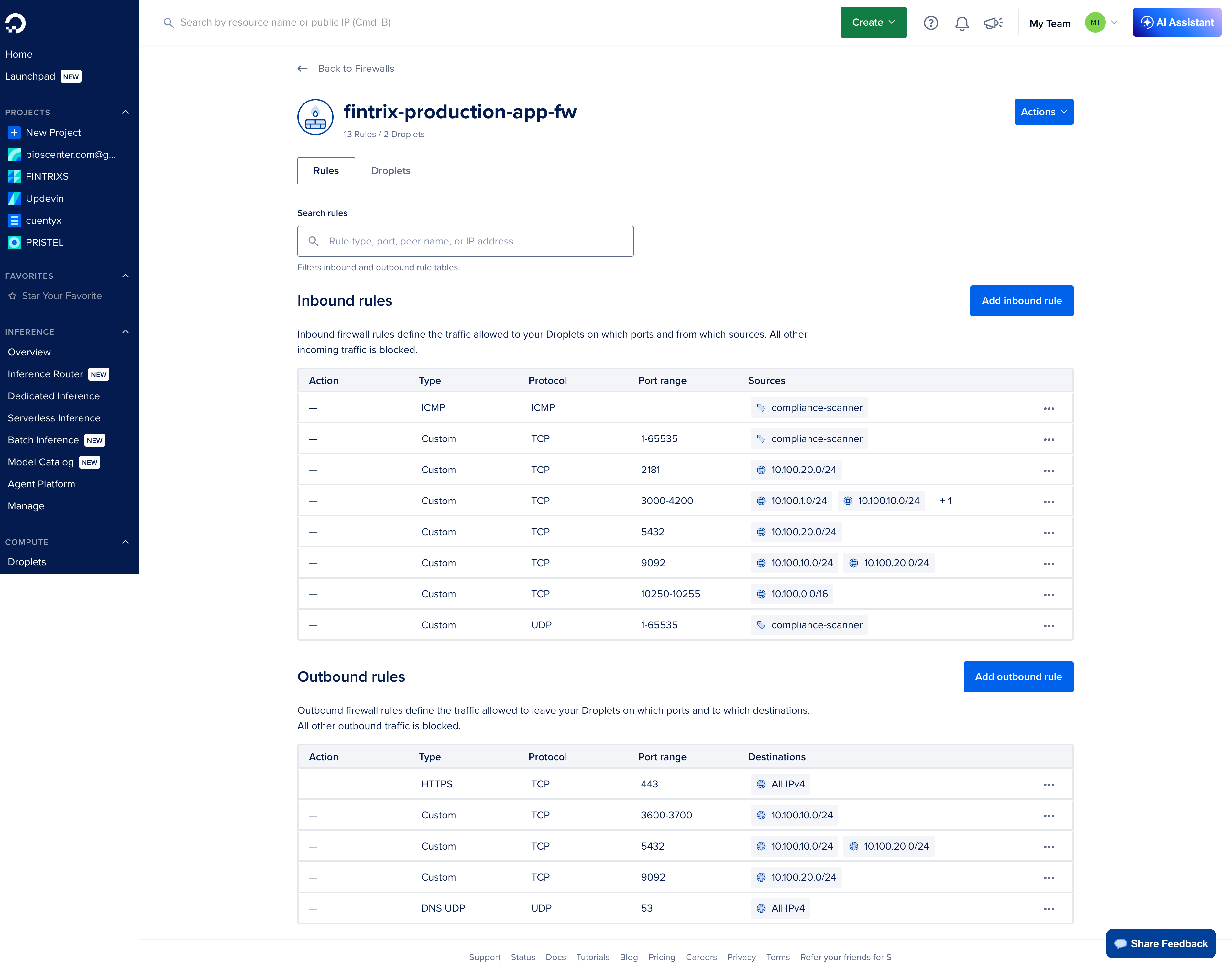Focus the global resource search box
The width and height of the screenshot is (1232, 974).
285,22
